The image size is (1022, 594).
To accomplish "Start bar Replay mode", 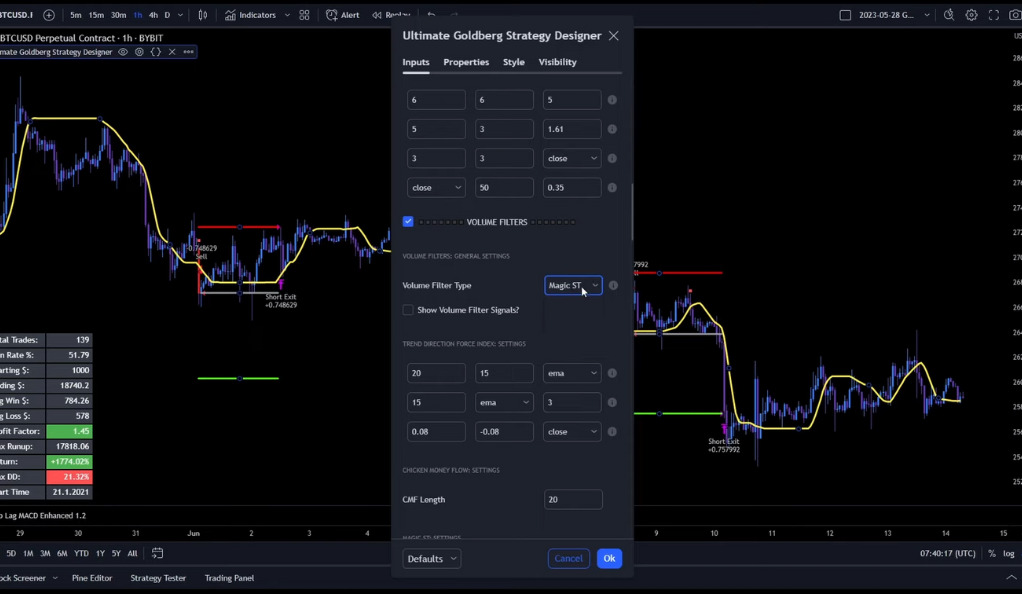I will coord(390,14).
